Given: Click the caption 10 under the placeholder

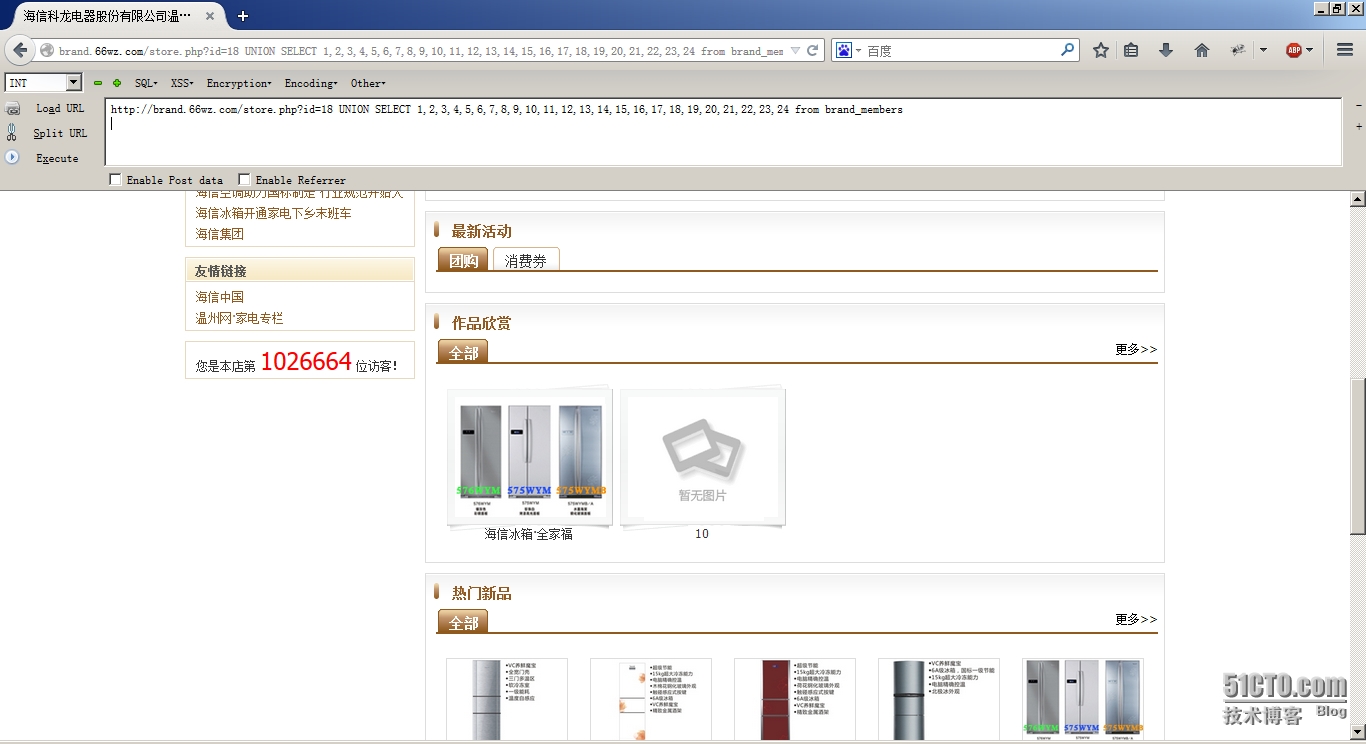Looking at the screenshot, I should [x=702, y=534].
